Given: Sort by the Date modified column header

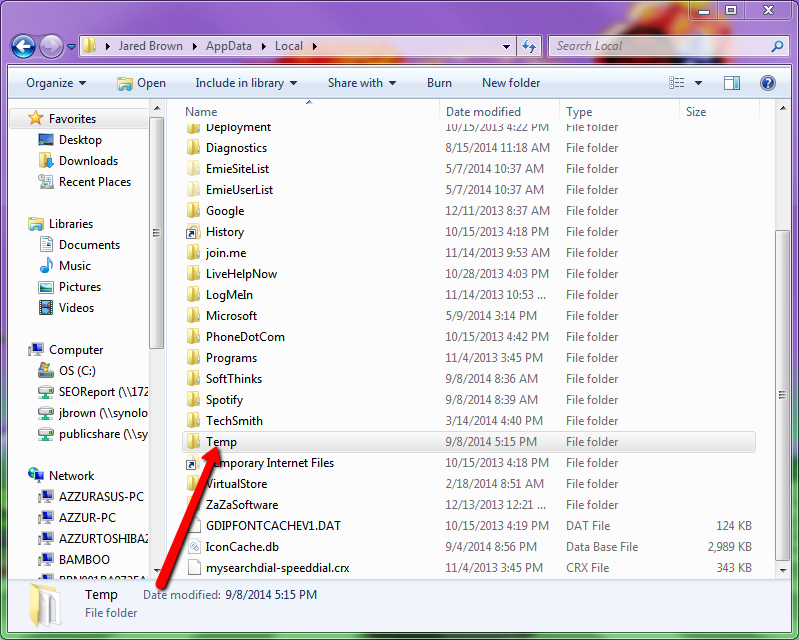Looking at the screenshot, I should coord(483,112).
